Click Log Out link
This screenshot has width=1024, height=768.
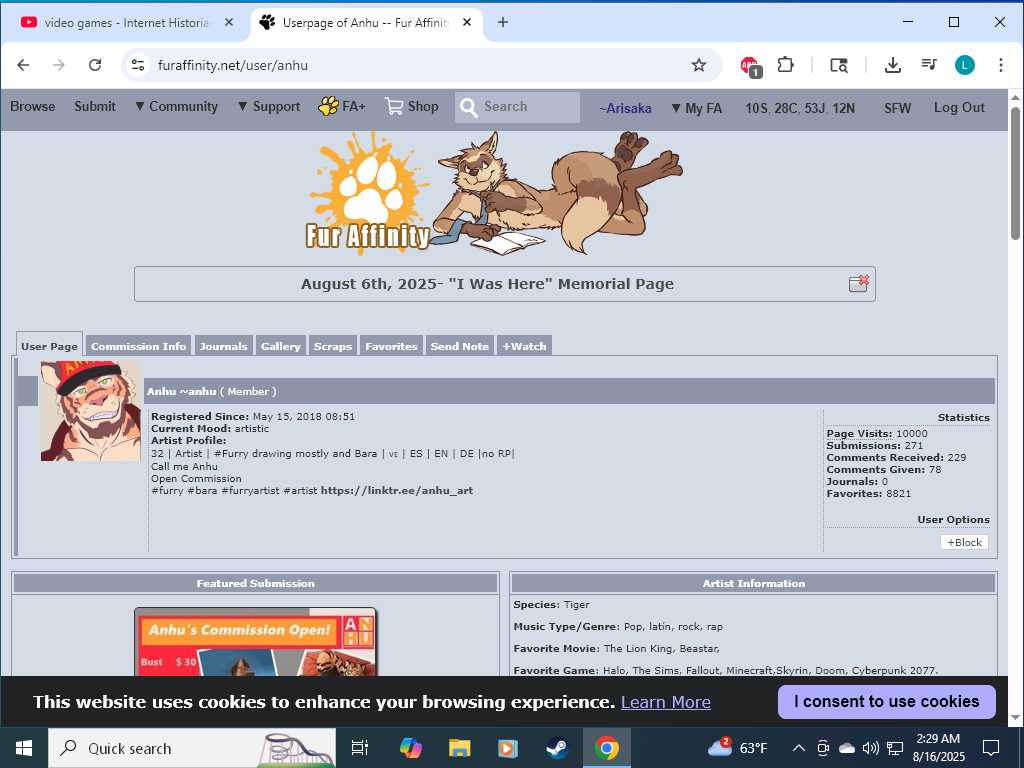(959, 108)
